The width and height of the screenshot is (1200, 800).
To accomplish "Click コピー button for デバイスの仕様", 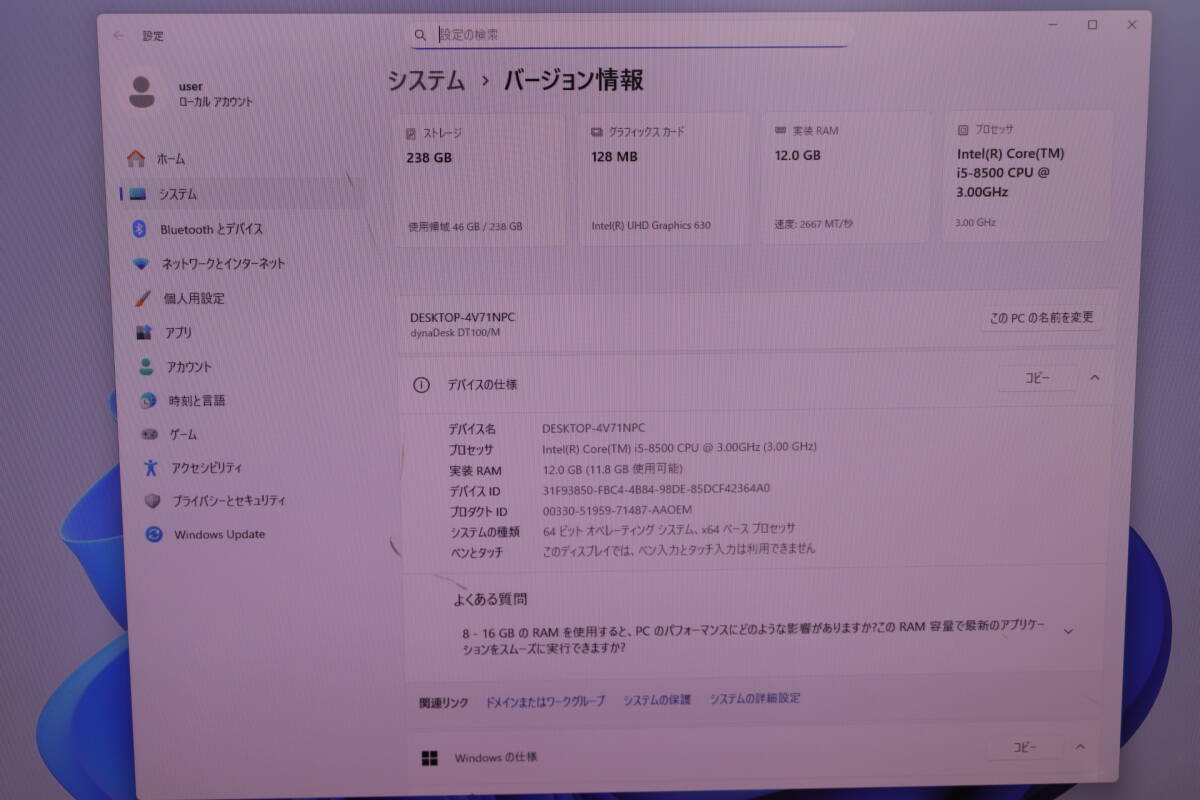I will [1037, 378].
